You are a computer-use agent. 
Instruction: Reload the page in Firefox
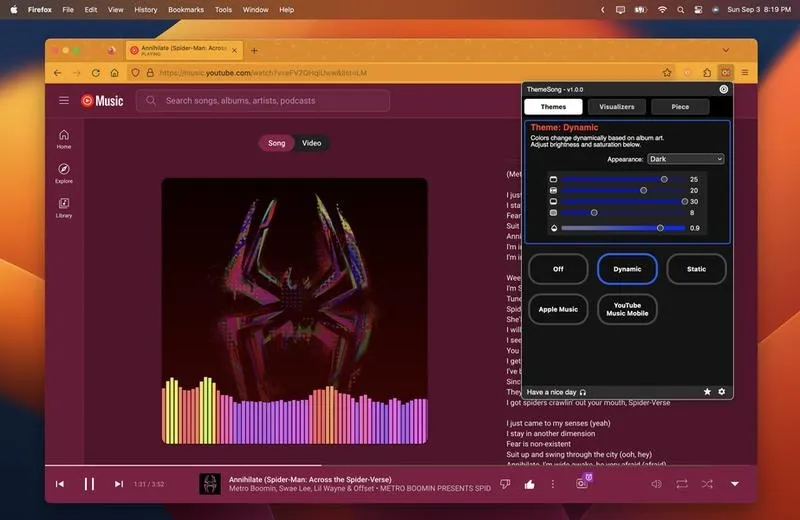[95, 73]
